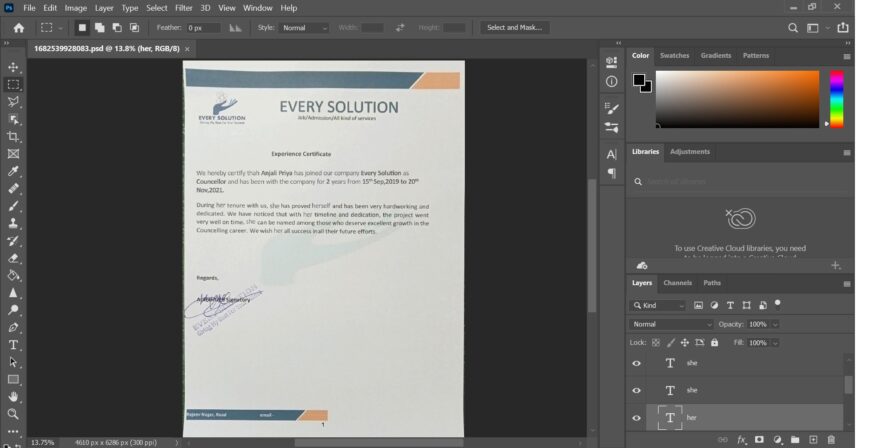This screenshot has height=448, width=870.
Task: Add a layer mask
Action: pos(759,440)
